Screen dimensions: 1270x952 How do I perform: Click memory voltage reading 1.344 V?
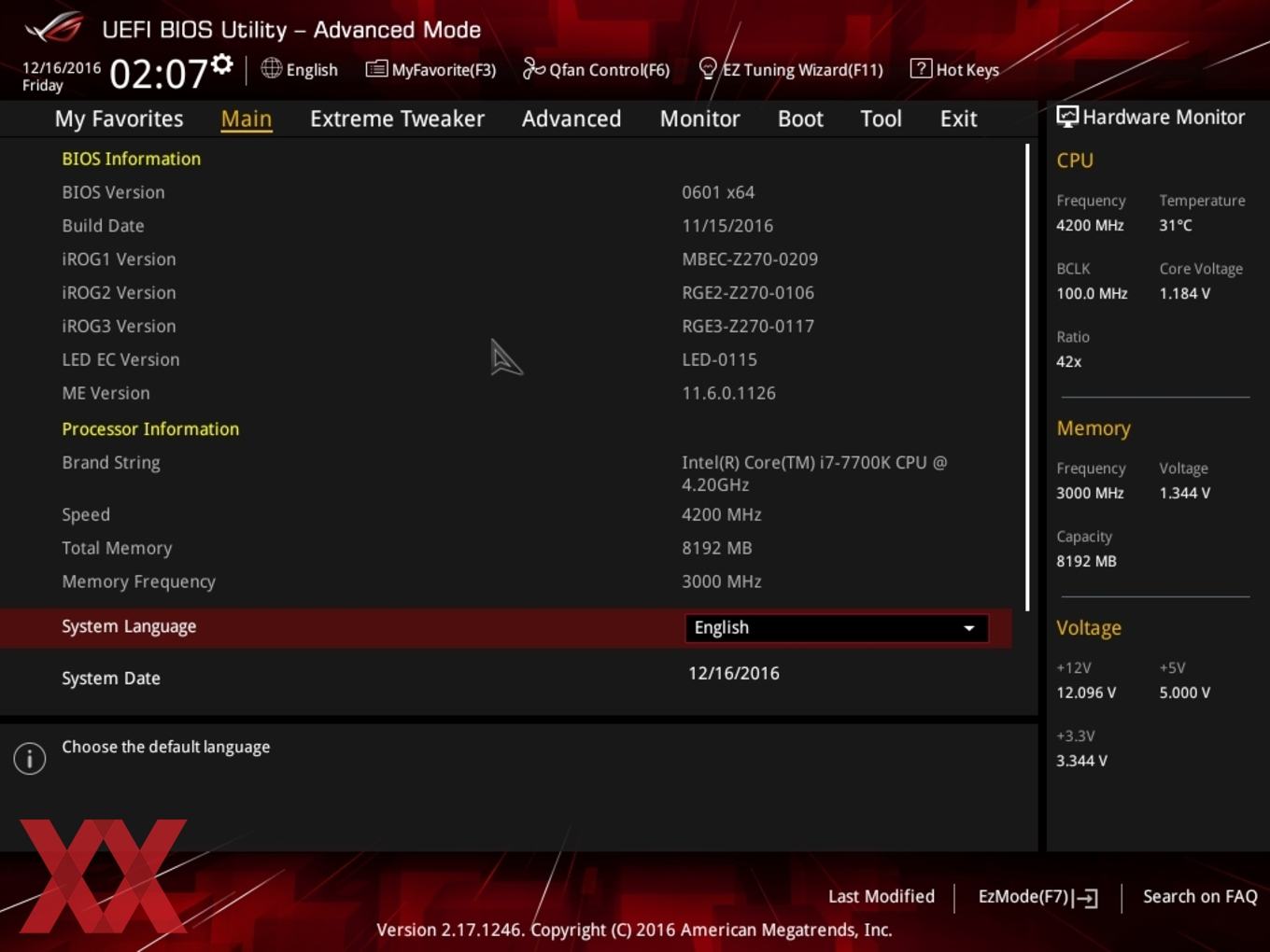(1185, 493)
